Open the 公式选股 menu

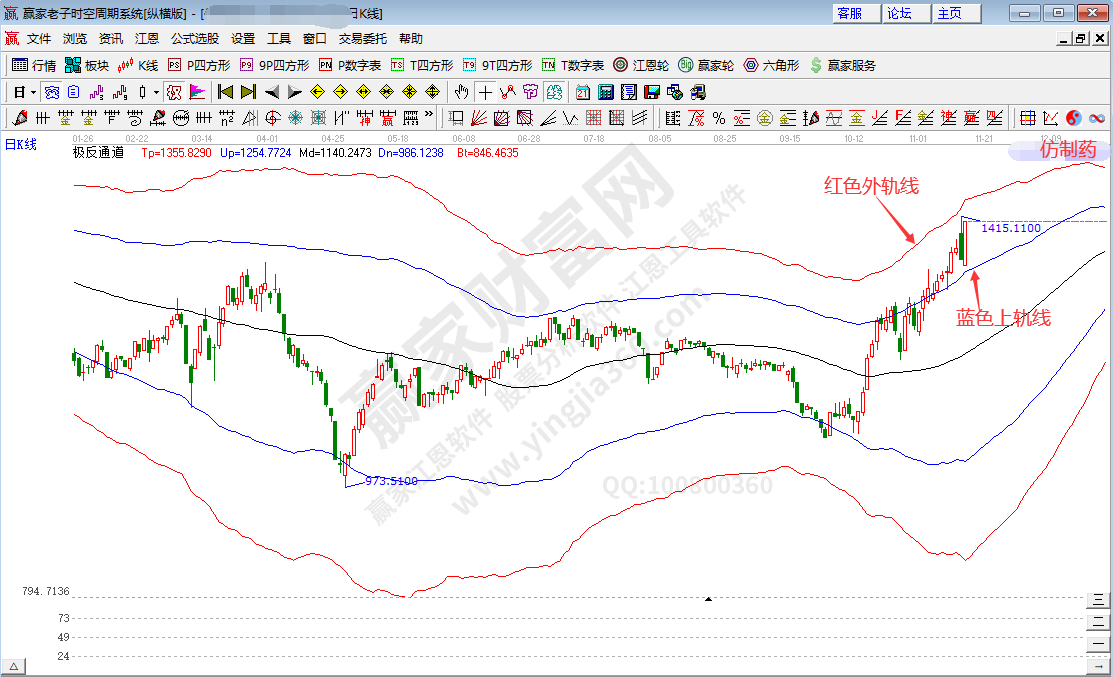195,39
